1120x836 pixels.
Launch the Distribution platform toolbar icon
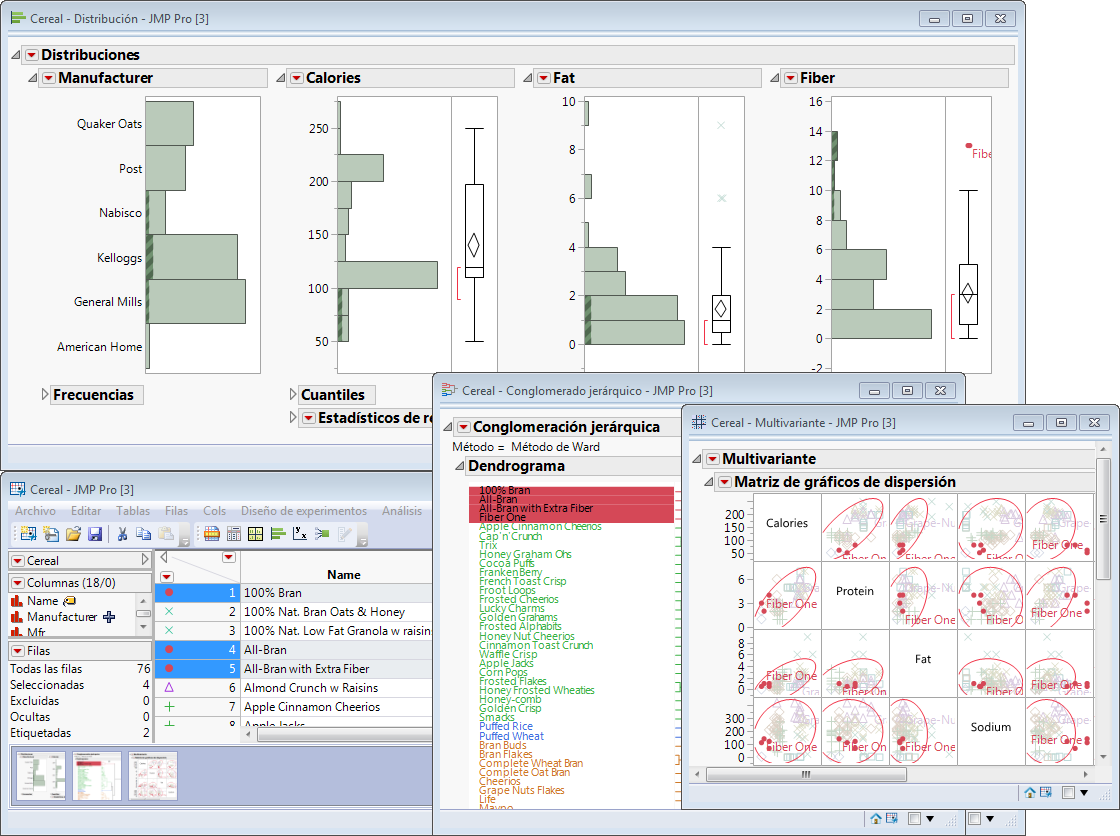tap(277, 534)
